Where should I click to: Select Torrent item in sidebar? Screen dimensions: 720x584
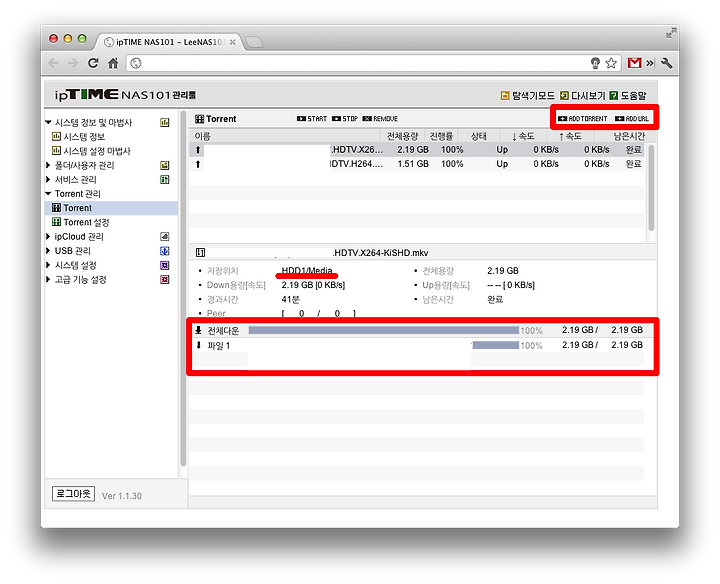112,208
